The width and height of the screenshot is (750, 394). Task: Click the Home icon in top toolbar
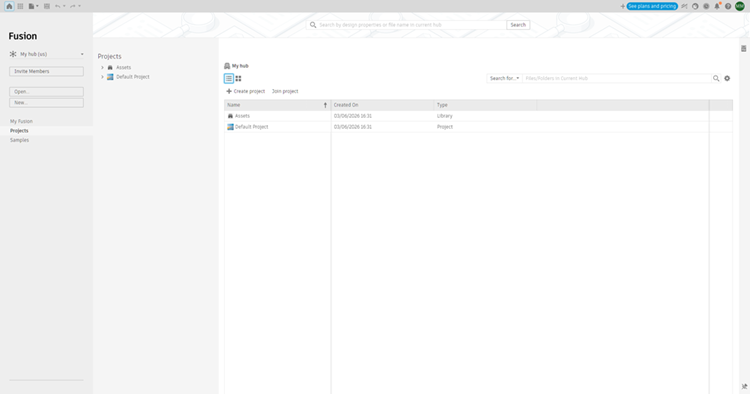point(9,6)
